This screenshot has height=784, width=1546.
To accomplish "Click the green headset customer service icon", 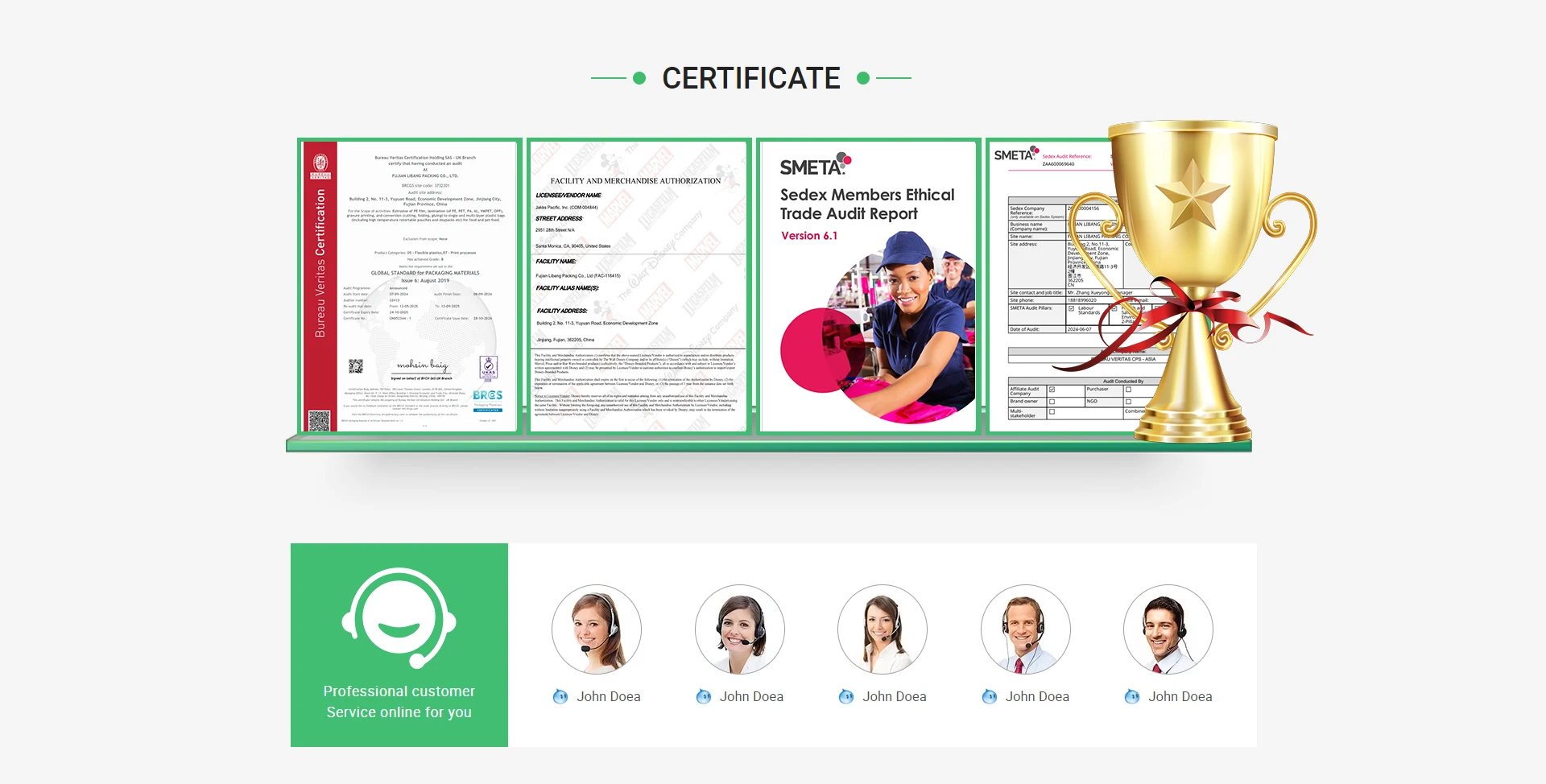I will tap(399, 618).
